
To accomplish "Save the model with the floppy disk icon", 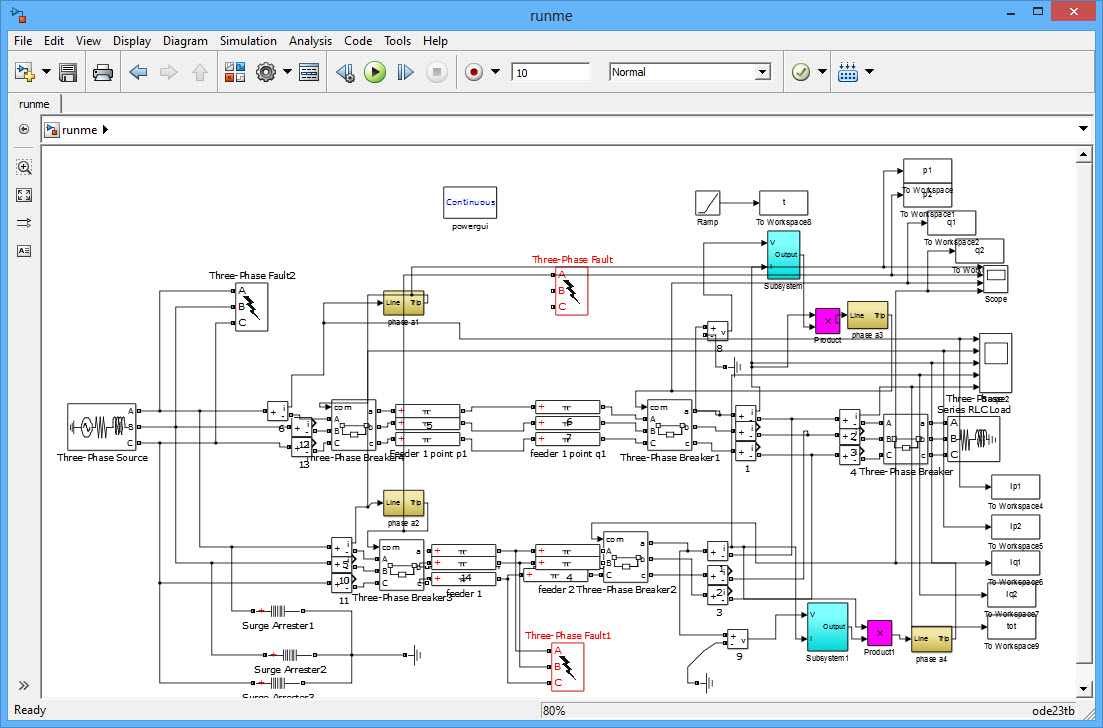I will 68,72.
